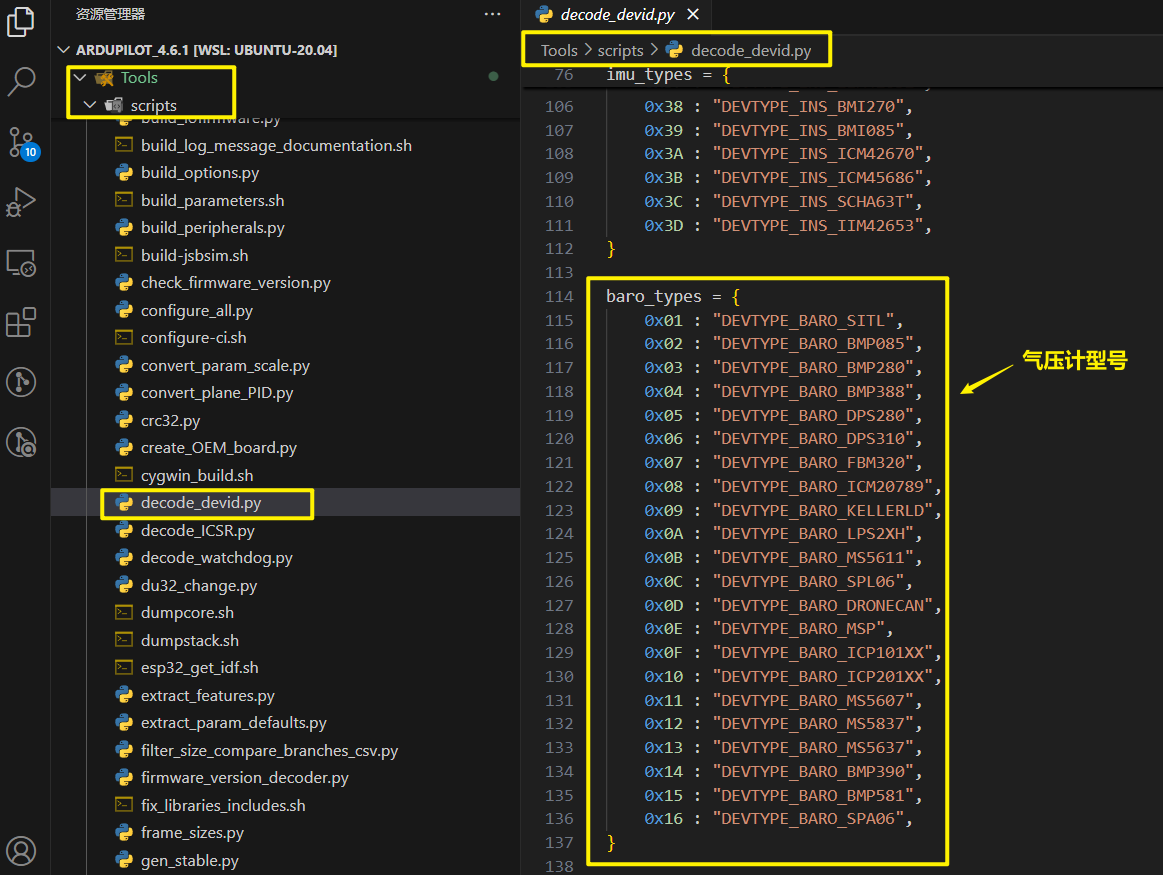Open decode_ICSR.py in the file tree
The width and height of the screenshot is (1163, 875).
tap(197, 530)
